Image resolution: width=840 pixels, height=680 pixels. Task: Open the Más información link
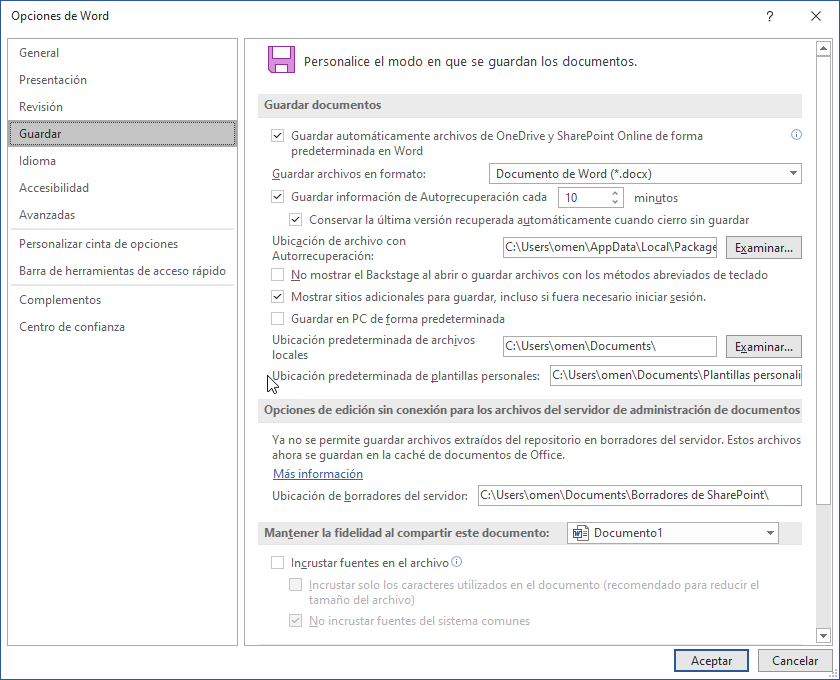[317, 473]
